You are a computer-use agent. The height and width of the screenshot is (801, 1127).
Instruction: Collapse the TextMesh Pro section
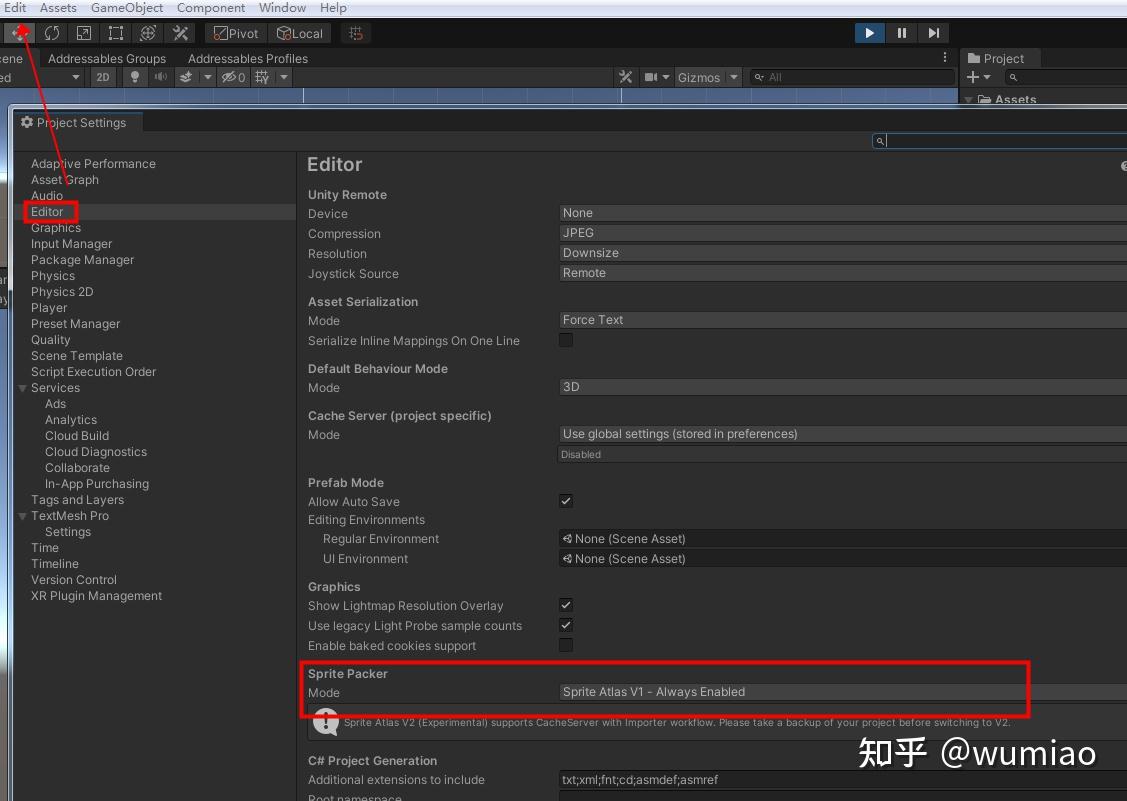pyautogui.click(x=22, y=516)
